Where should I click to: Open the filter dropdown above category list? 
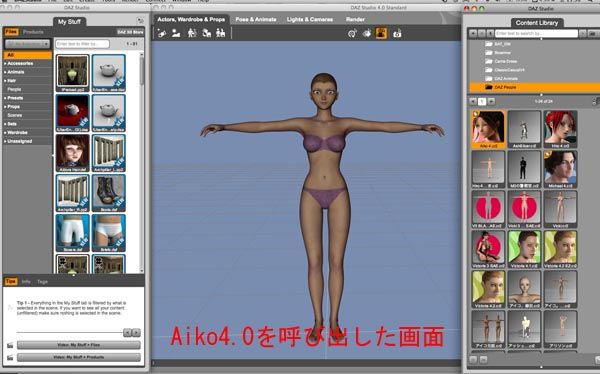point(28,44)
